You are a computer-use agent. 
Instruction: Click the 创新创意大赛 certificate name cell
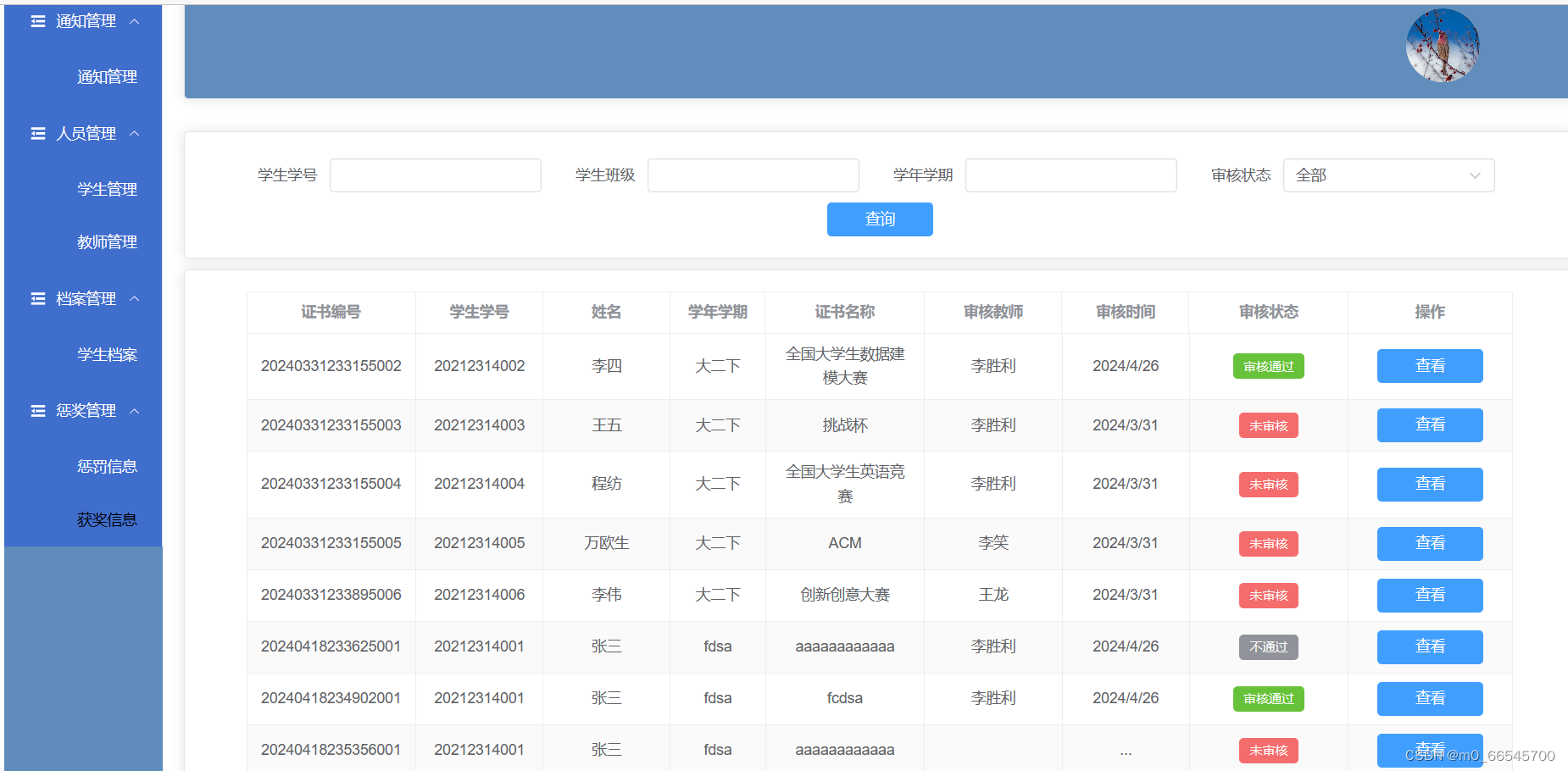pos(845,595)
